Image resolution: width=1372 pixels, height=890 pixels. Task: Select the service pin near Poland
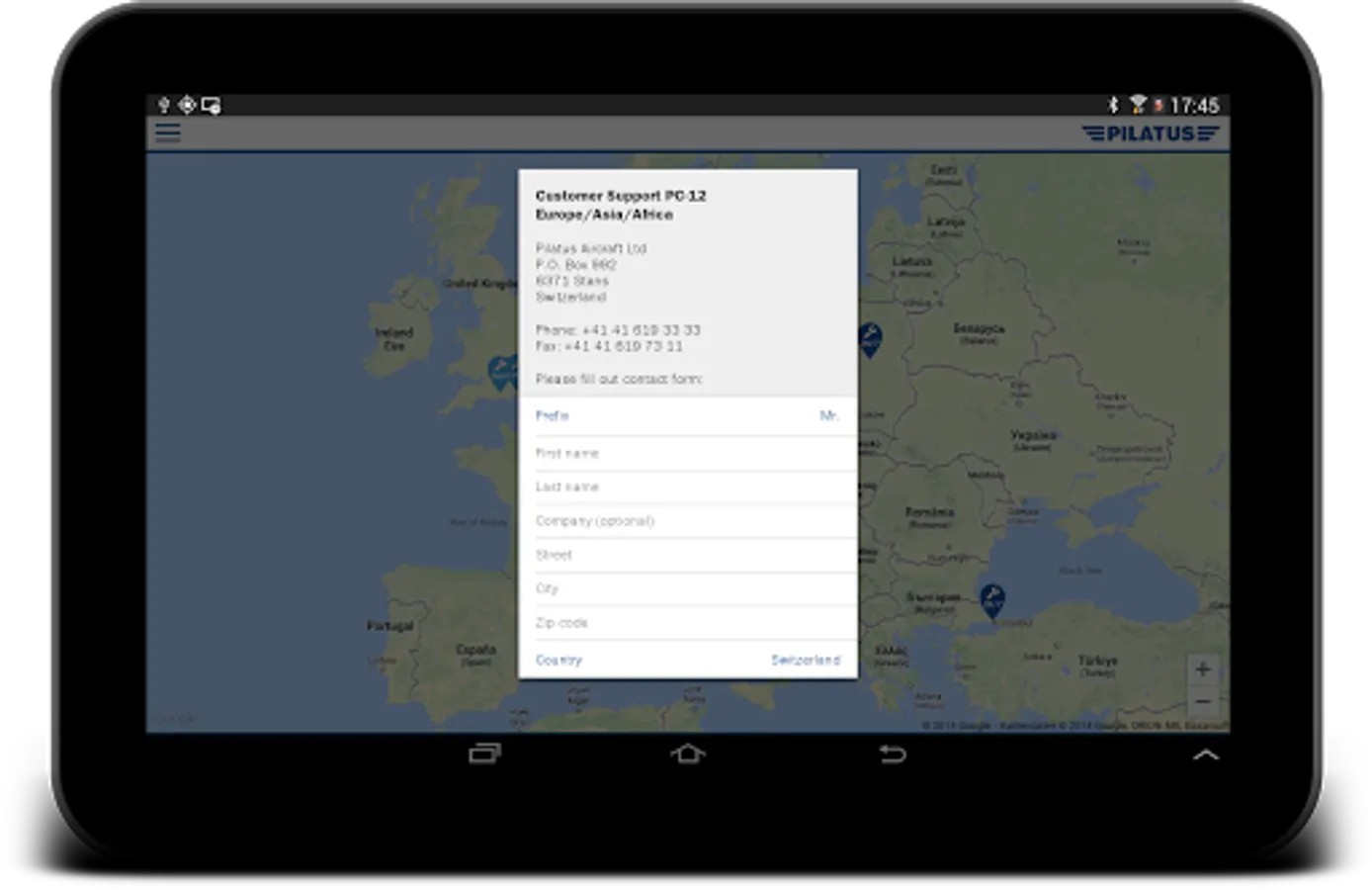(x=870, y=339)
